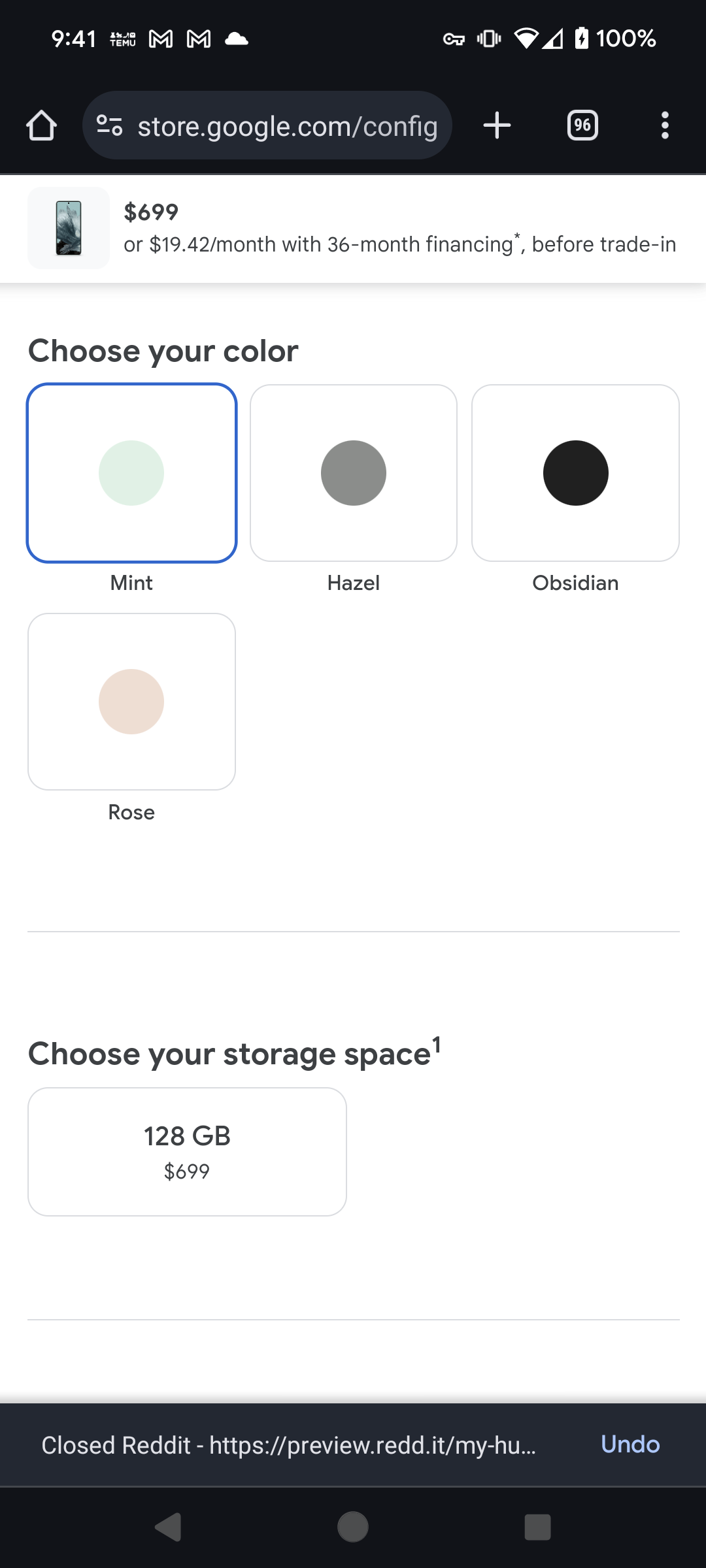Image resolution: width=706 pixels, height=1568 pixels.
Task: Open site info icon in address bar
Action: click(x=109, y=125)
